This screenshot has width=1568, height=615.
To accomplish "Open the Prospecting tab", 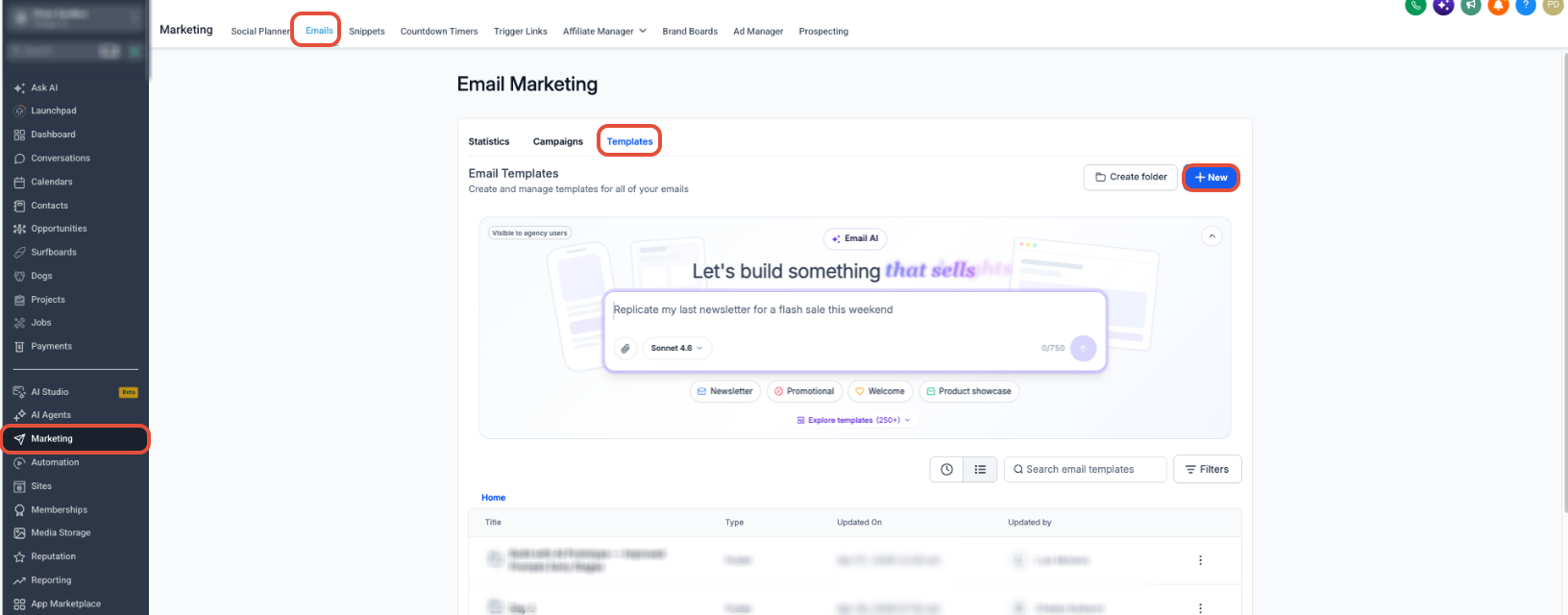I will click(x=823, y=31).
